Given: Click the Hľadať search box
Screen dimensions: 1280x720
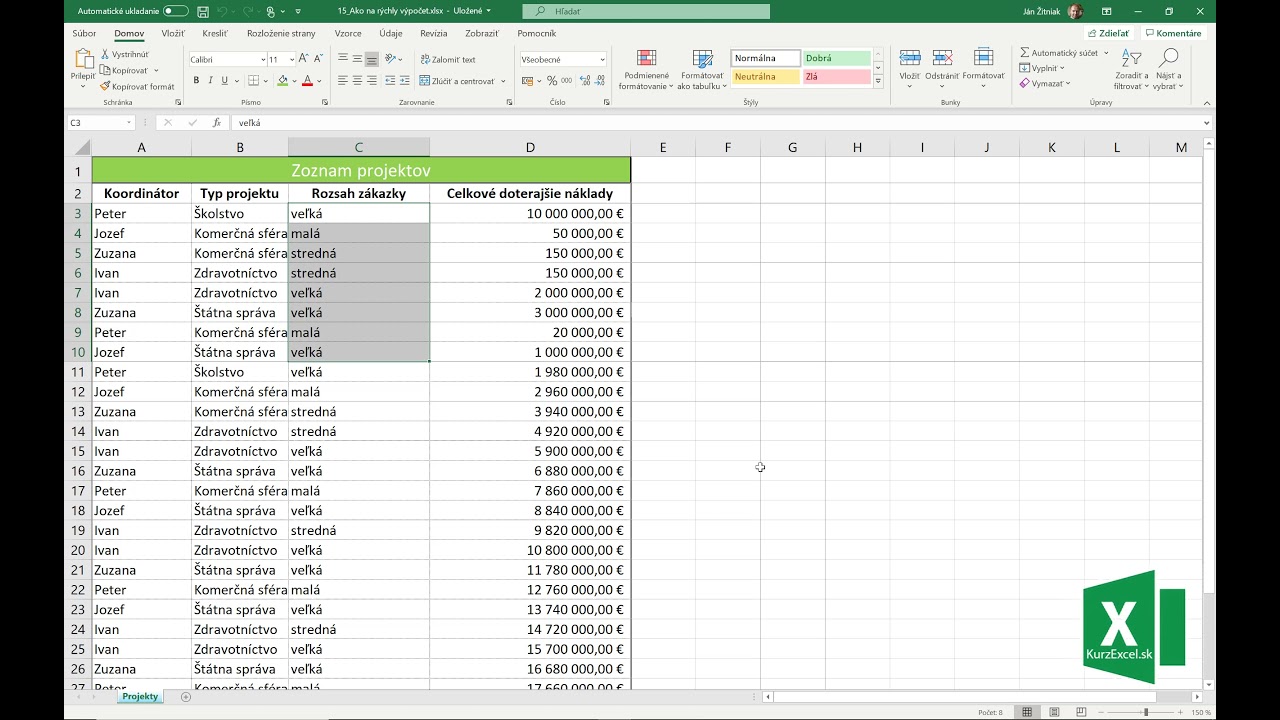Looking at the screenshot, I should pyautogui.click(x=647, y=11).
